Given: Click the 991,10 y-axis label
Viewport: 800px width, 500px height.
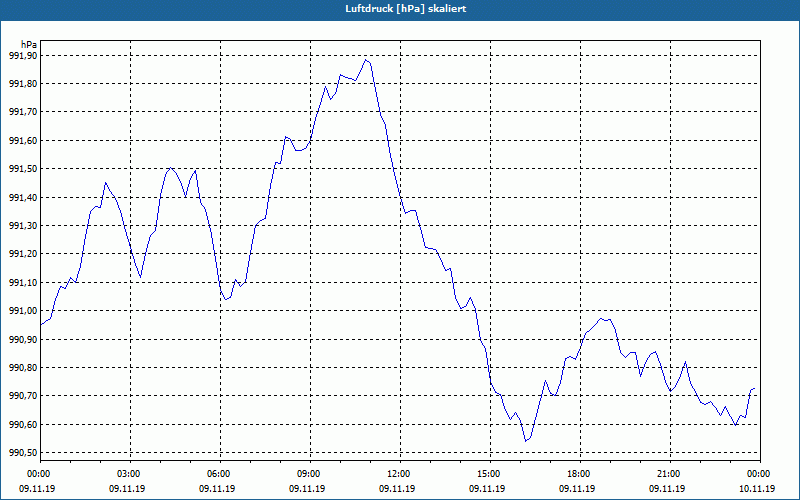Looking at the screenshot, I should tap(23, 283).
